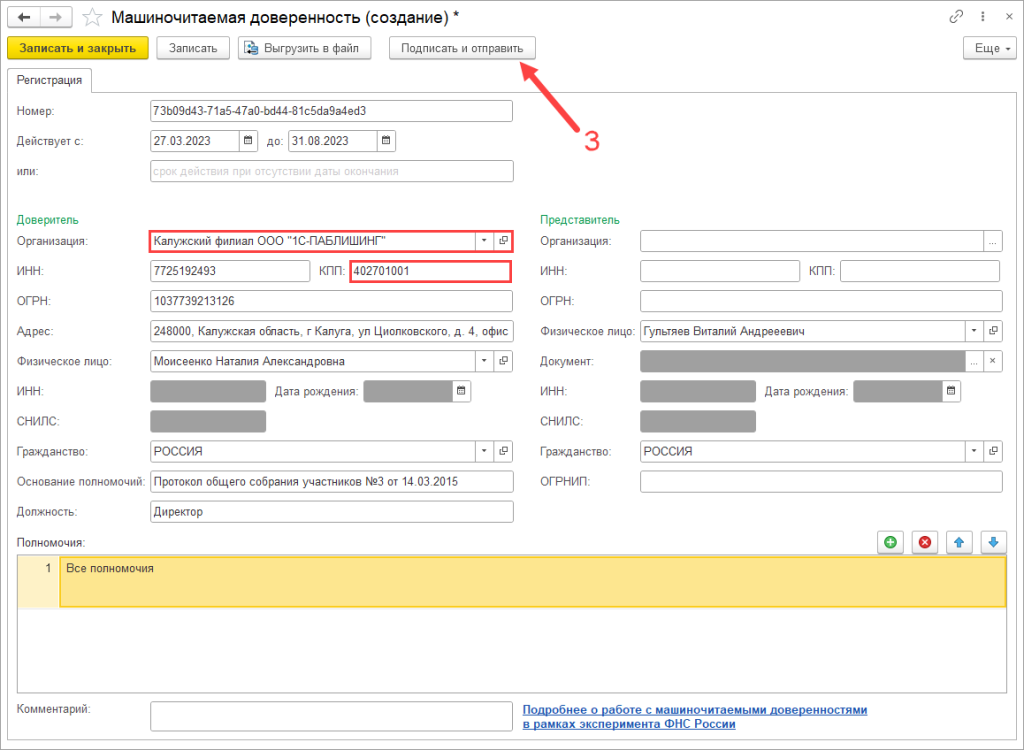Screen dimensions: 1024x750
Task: Clear the Представитель document field
Action: (993, 361)
